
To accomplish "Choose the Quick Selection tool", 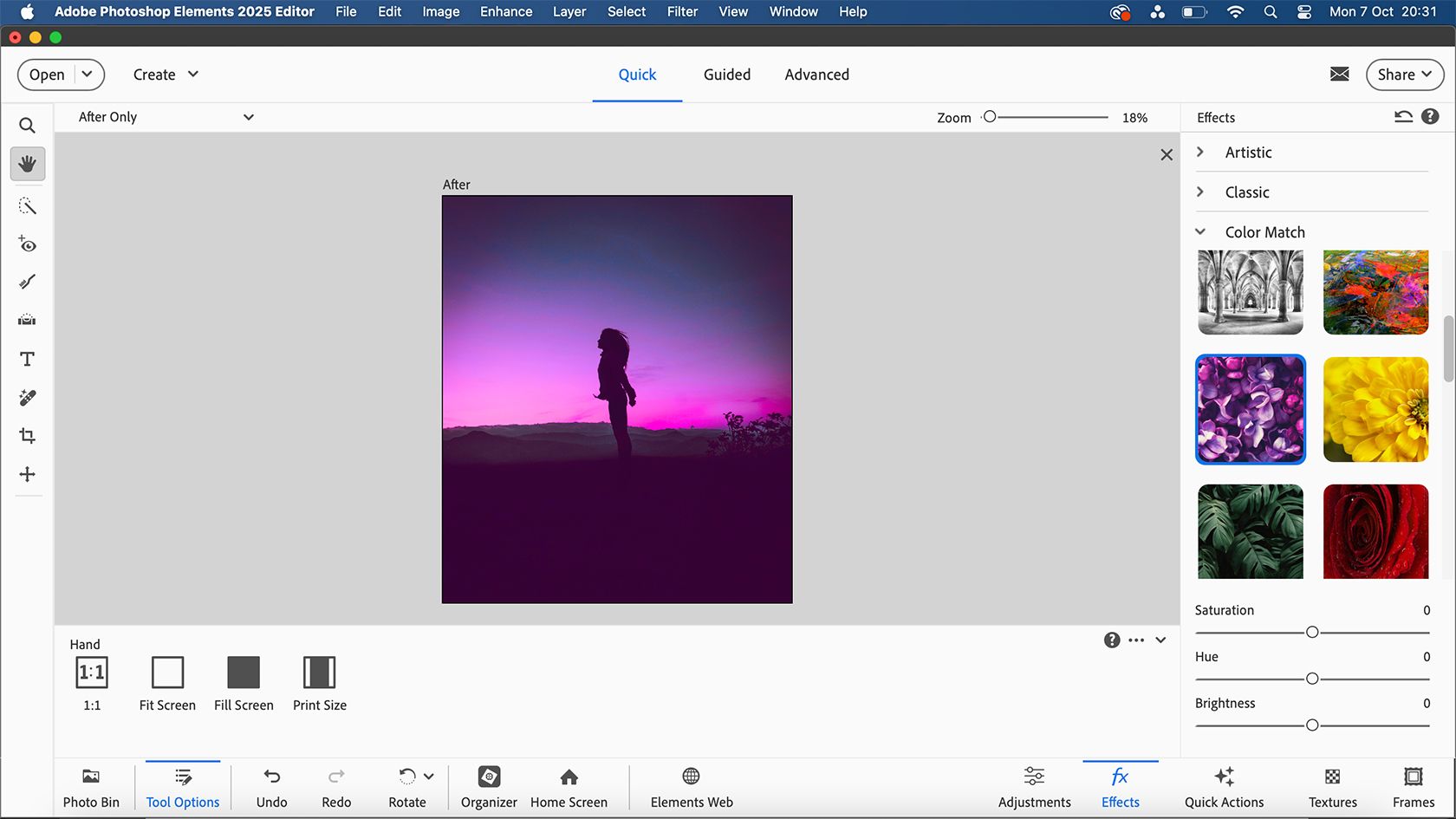I will click(28, 205).
